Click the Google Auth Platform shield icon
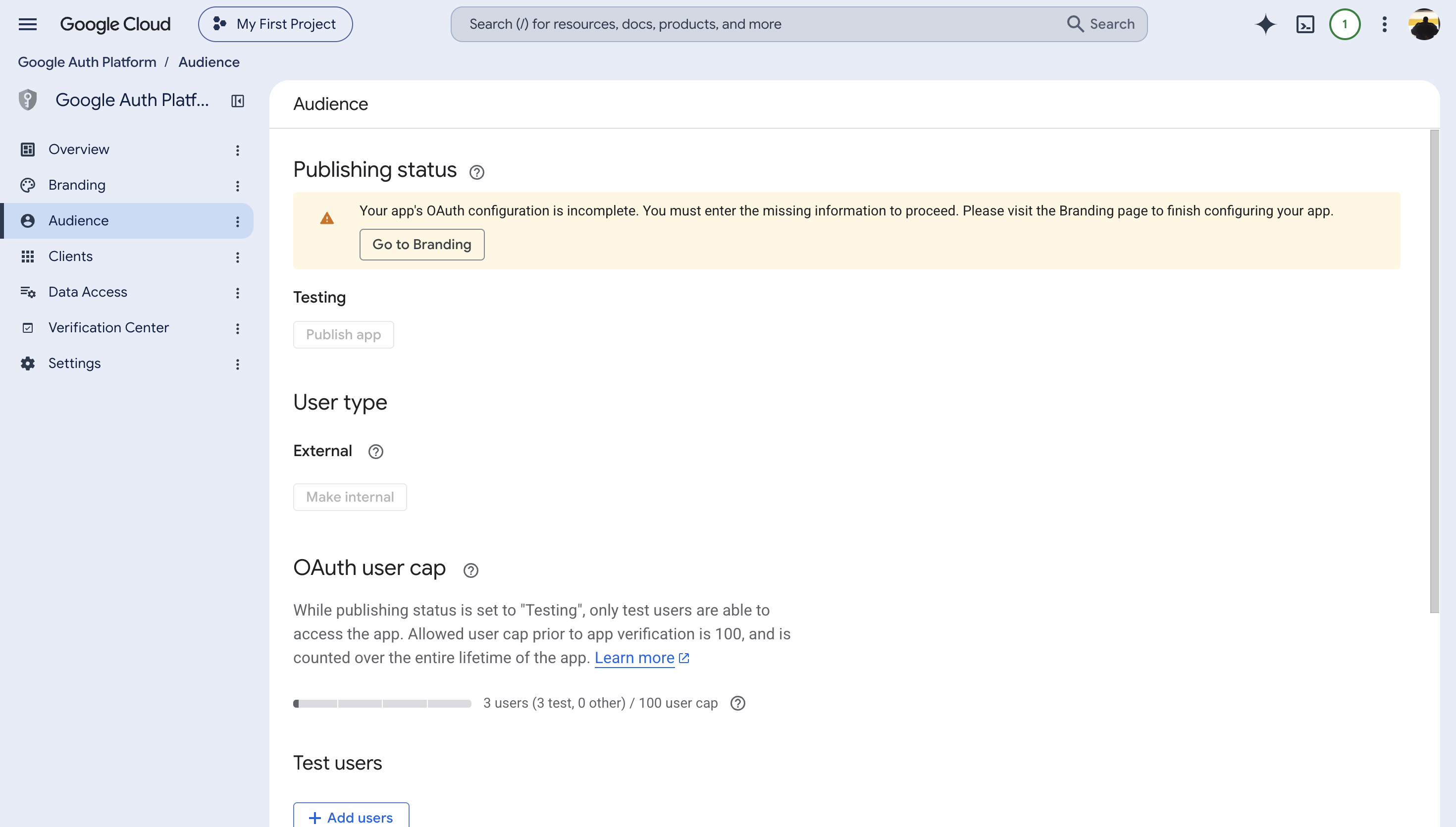The height and width of the screenshot is (827, 1456). click(27, 100)
